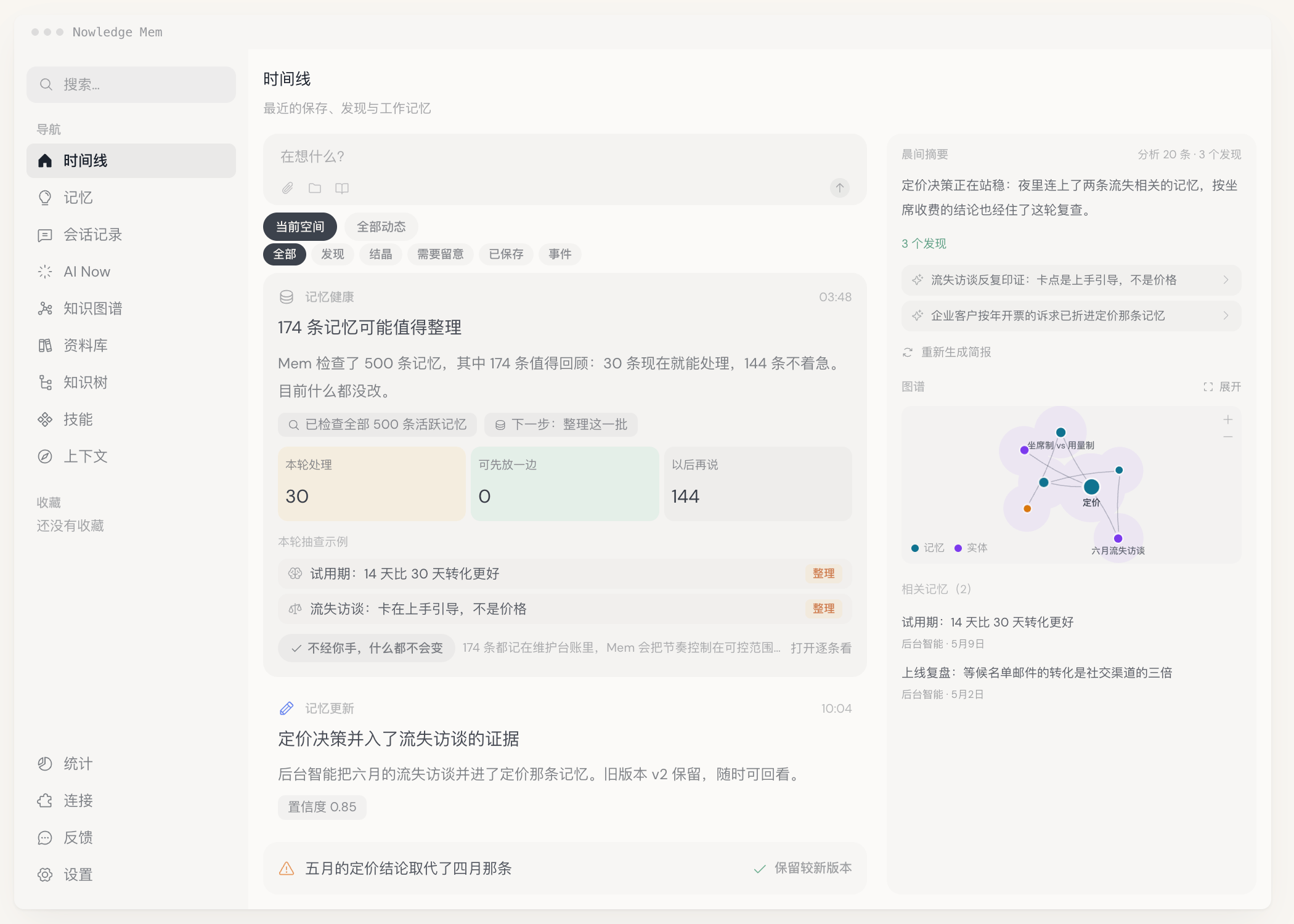Screen dimensions: 1294x924
Task: Select the 需要留意 filter chip
Action: click(441, 254)
